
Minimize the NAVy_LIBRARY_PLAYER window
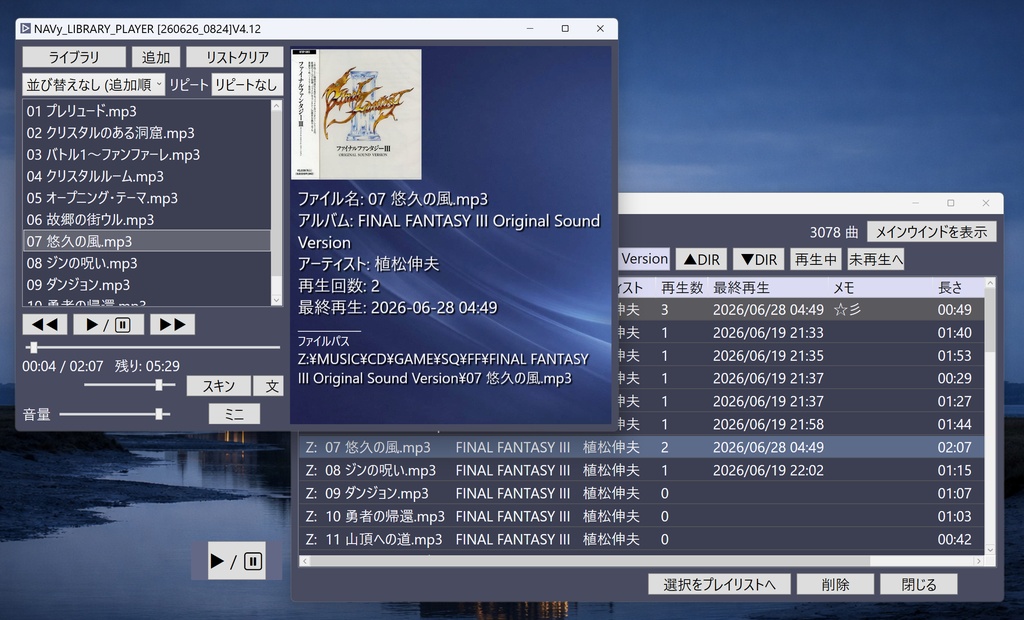click(x=530, y=29)
